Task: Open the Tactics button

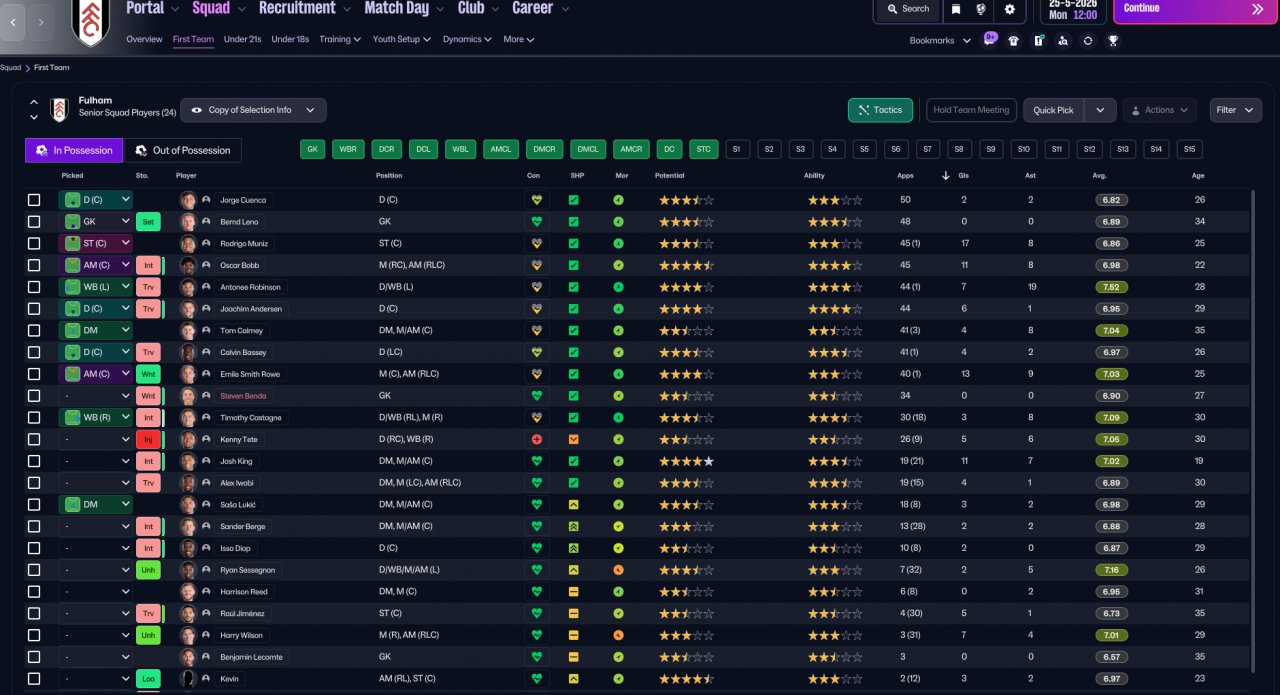Action: click(x=880, y=110)
